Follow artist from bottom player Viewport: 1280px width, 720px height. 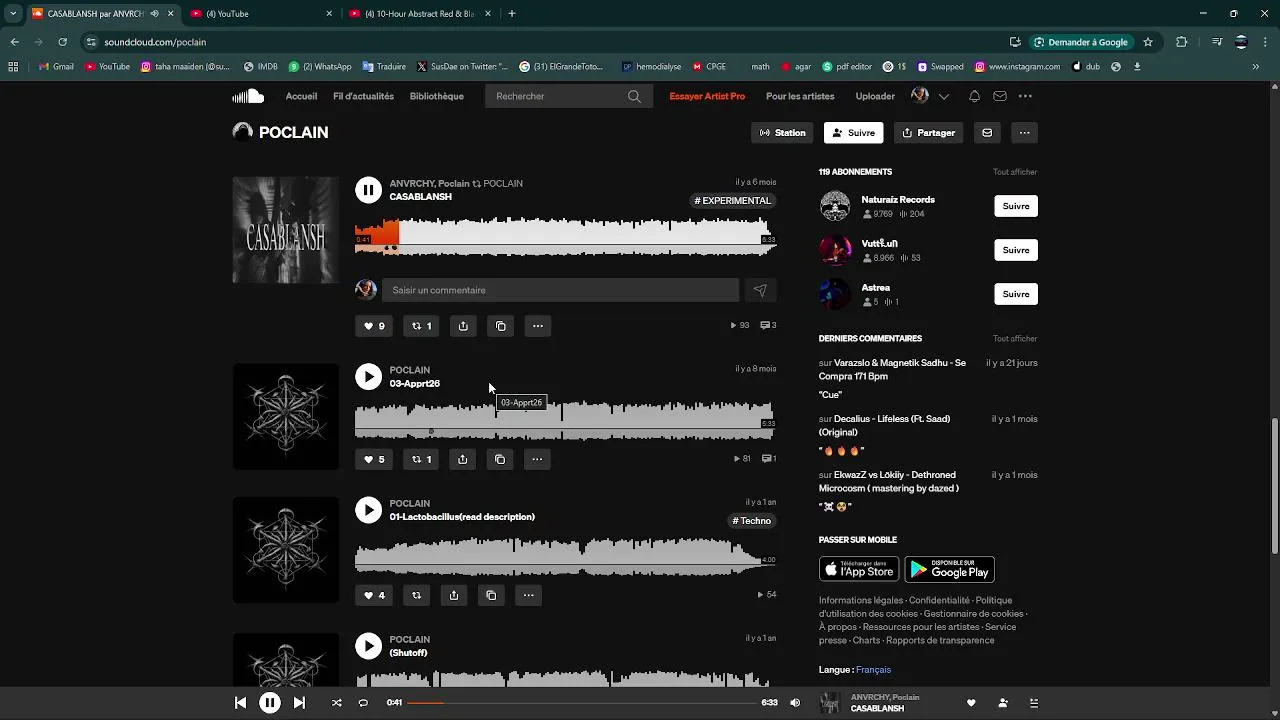coord(1003,703)
